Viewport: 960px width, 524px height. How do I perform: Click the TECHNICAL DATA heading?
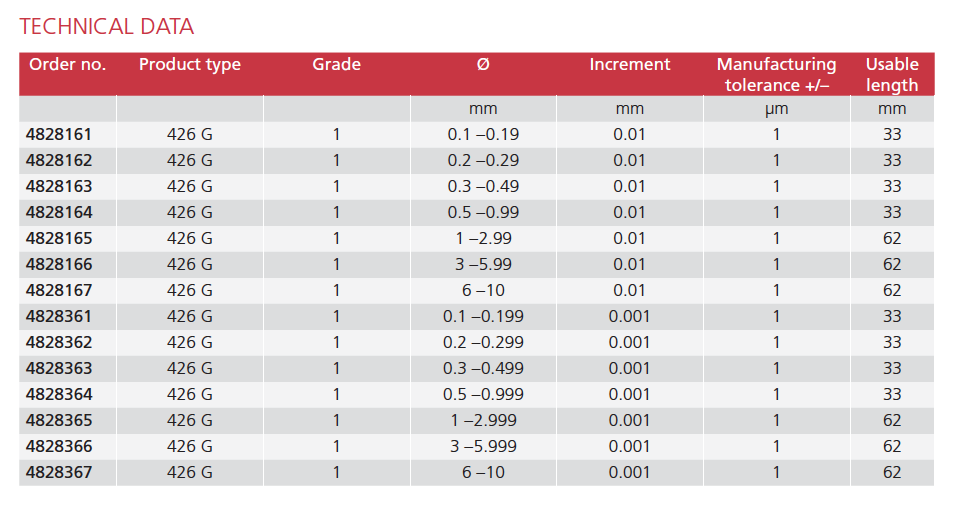pos(107,27)
